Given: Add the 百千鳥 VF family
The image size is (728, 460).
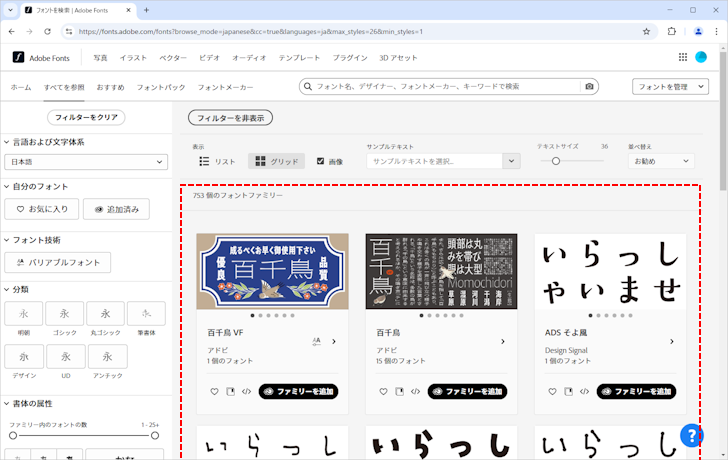Looking at the screenshot, I should (298, 391).
